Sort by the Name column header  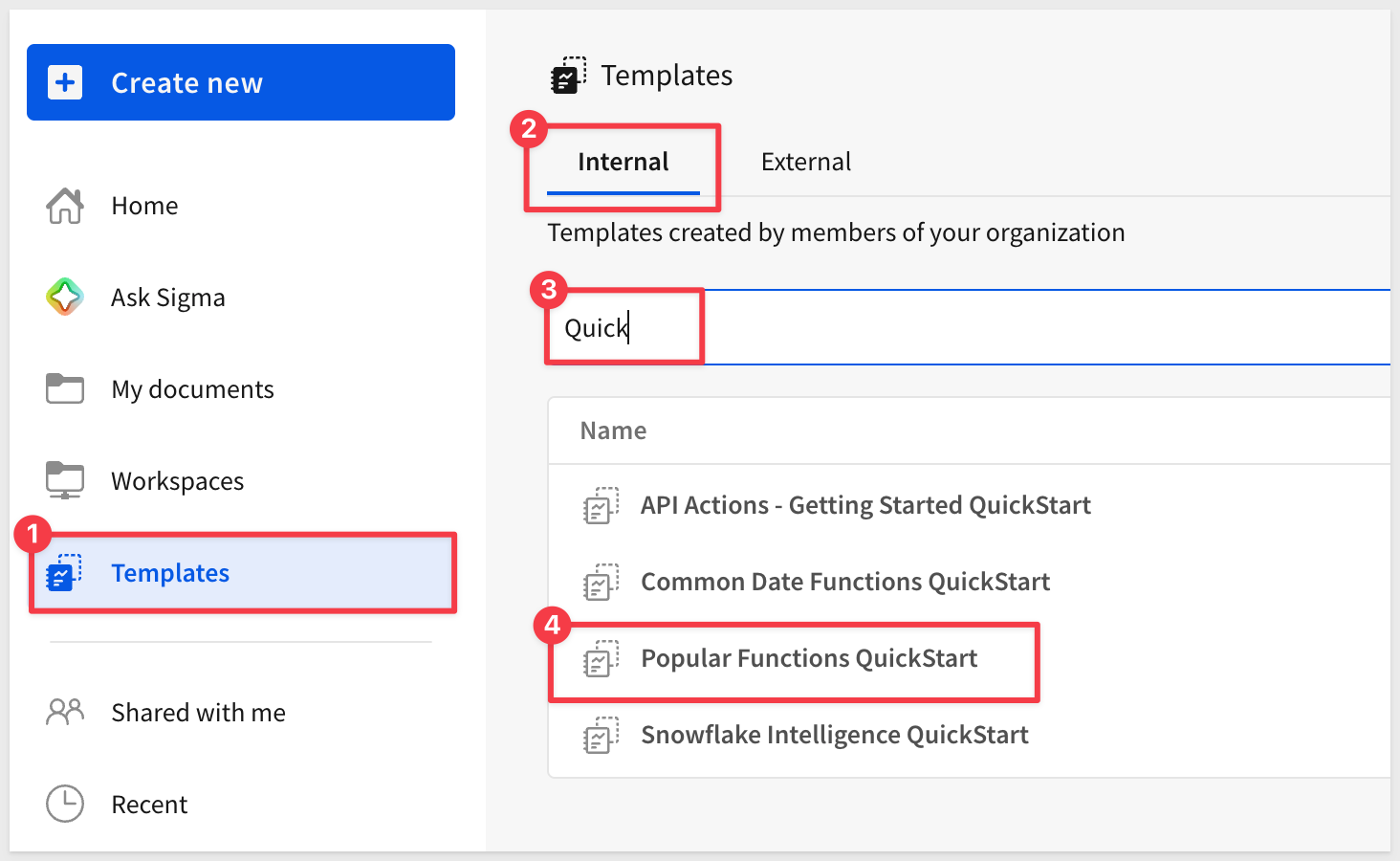[x=613, y=430]
